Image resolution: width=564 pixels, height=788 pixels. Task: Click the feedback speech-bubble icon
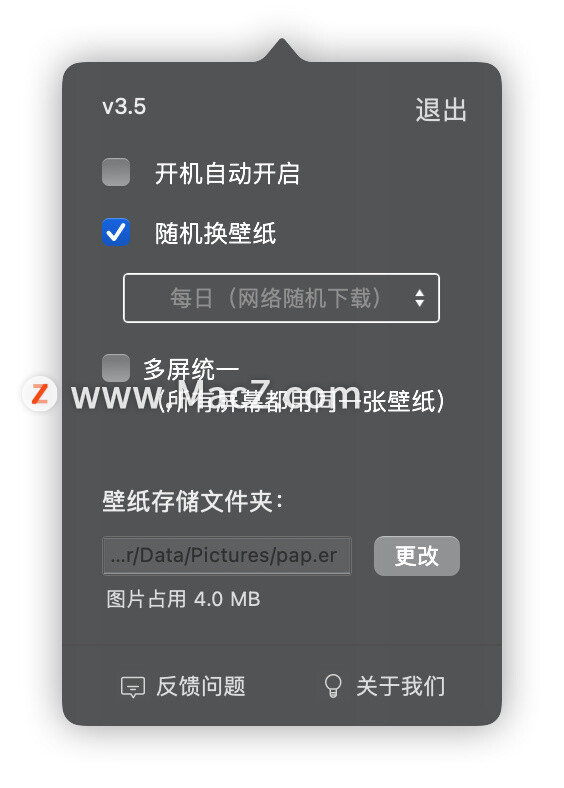[x=133, y=687]
